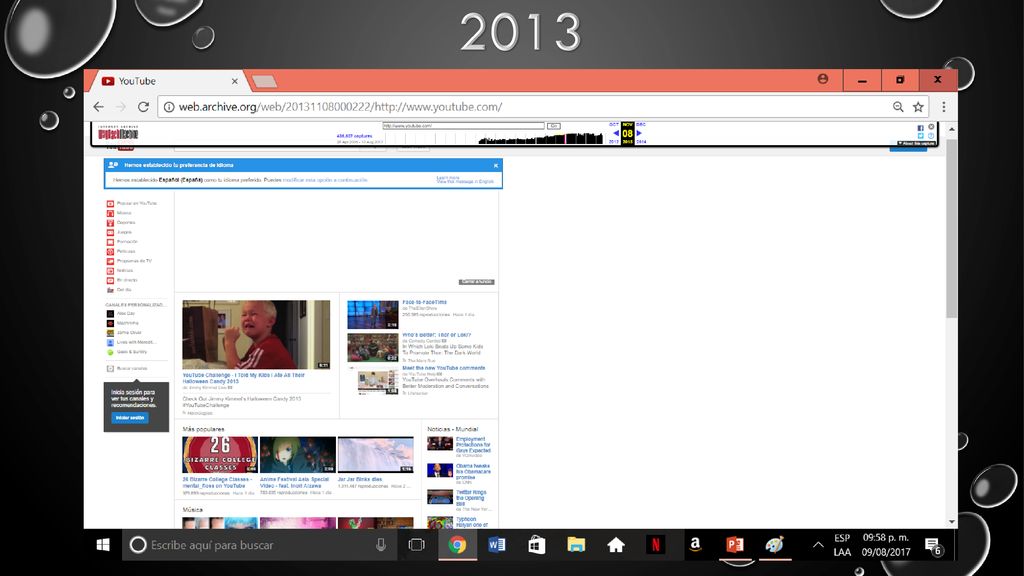The width and height of the screenshot is (1024, 576).
Task: Click the Wayback Machine logo
Action: coord(118,133)
